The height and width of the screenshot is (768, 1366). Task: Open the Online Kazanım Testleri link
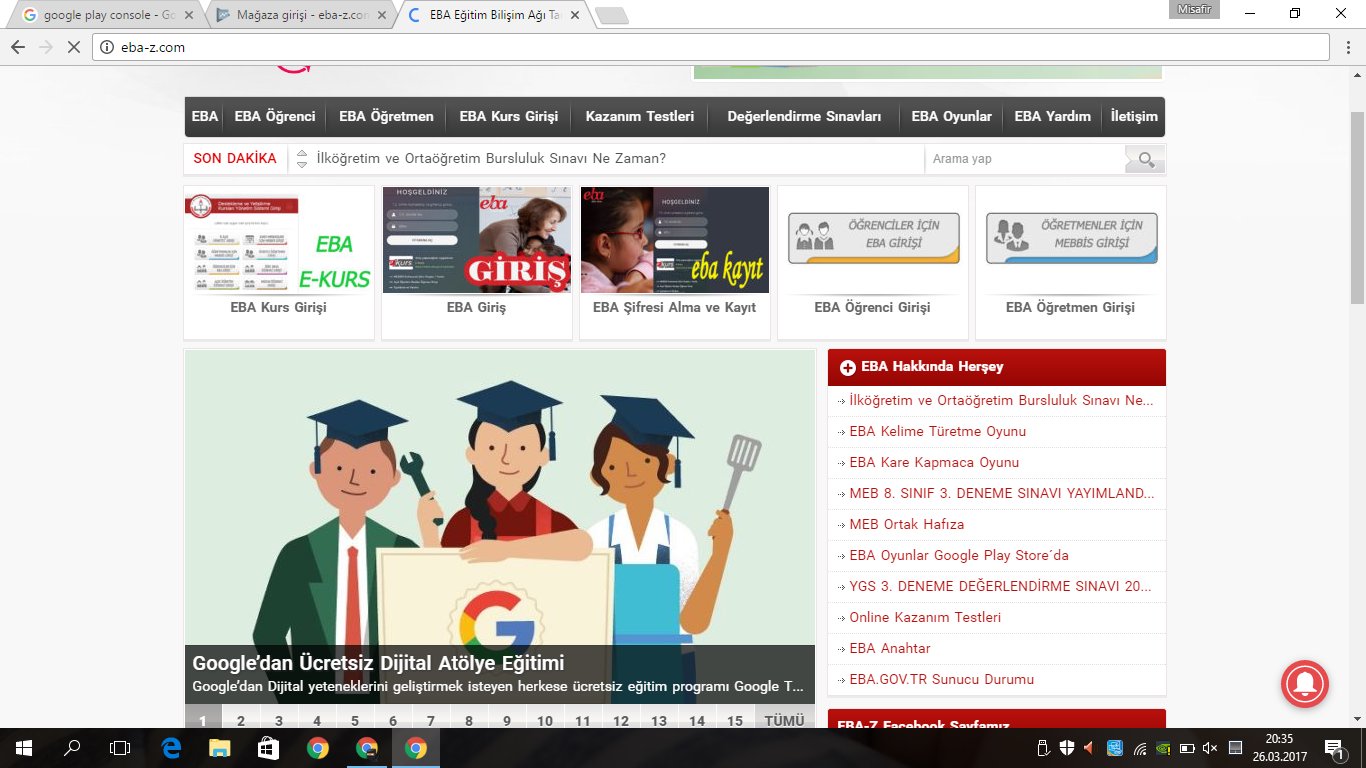point(925,618)
